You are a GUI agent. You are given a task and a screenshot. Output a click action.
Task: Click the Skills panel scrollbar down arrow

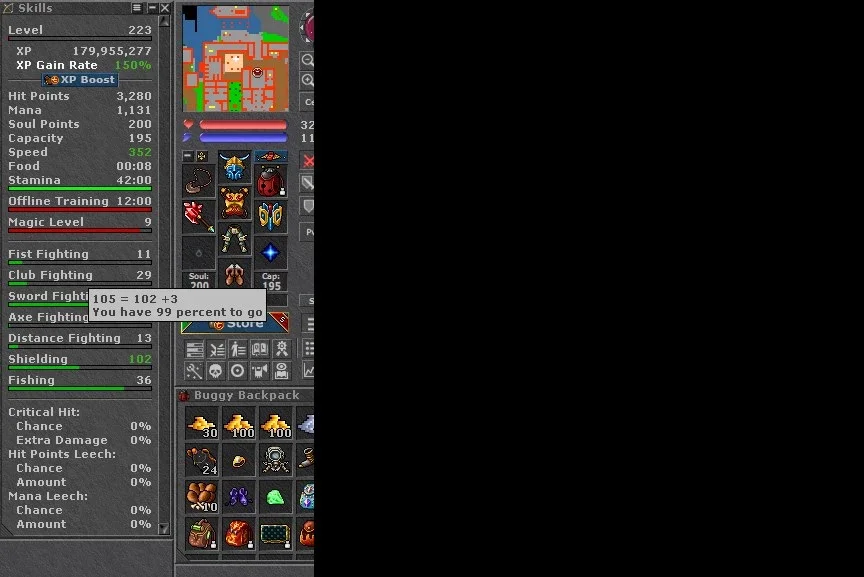(x=164, y=529)
